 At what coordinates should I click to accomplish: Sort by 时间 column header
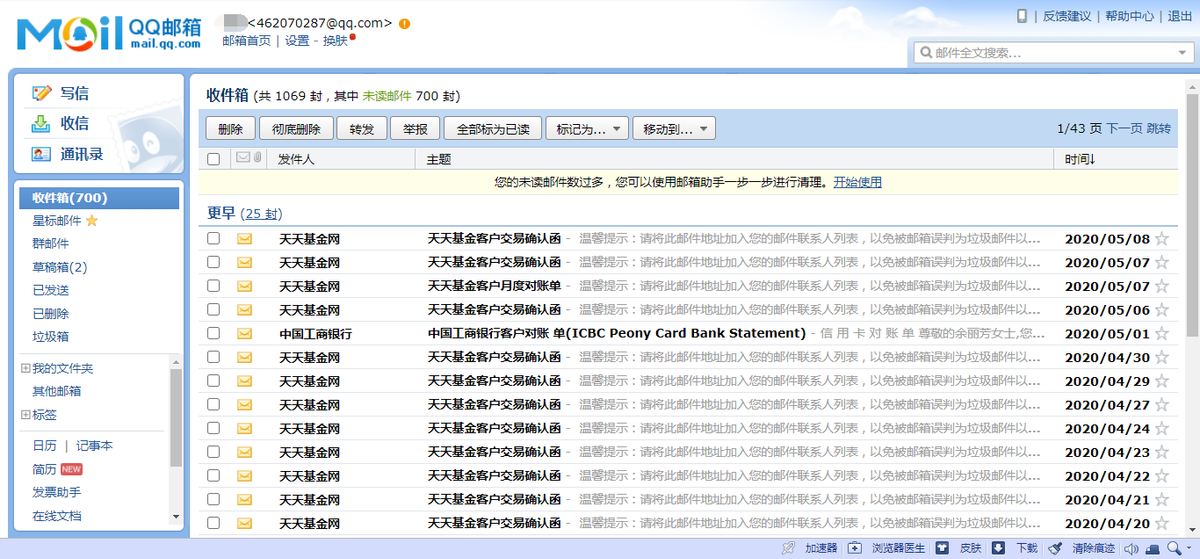(x=1079, y=159)
